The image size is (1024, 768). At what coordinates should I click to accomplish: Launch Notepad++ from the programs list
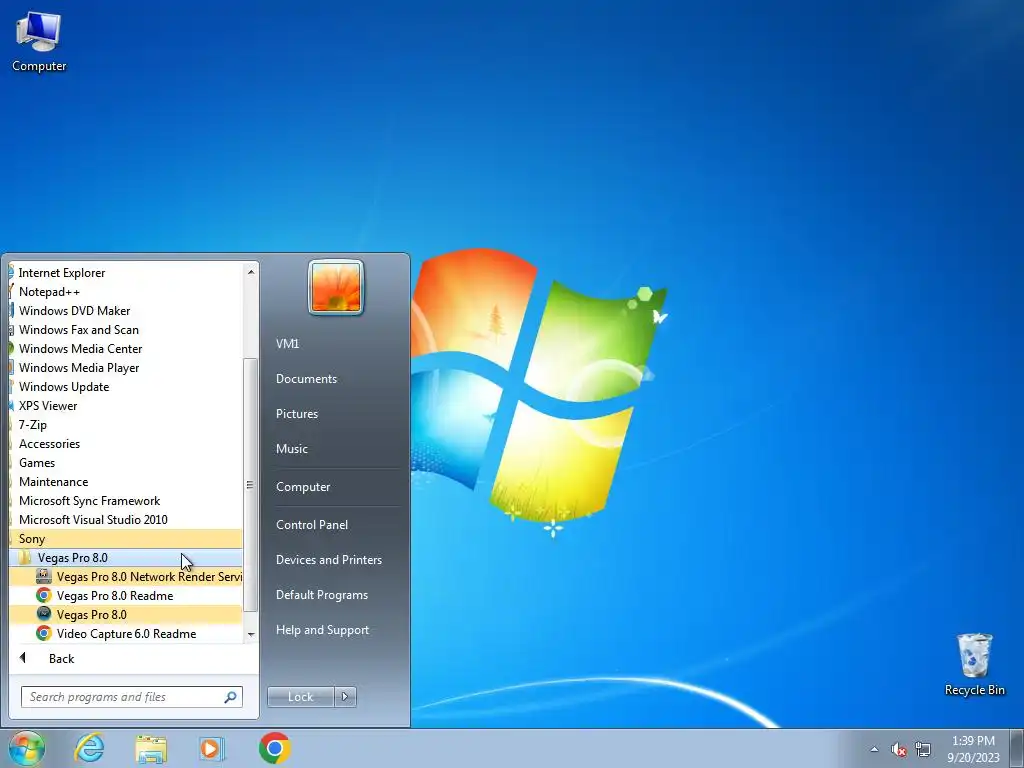pyautogui.click(x=125, y=292)
